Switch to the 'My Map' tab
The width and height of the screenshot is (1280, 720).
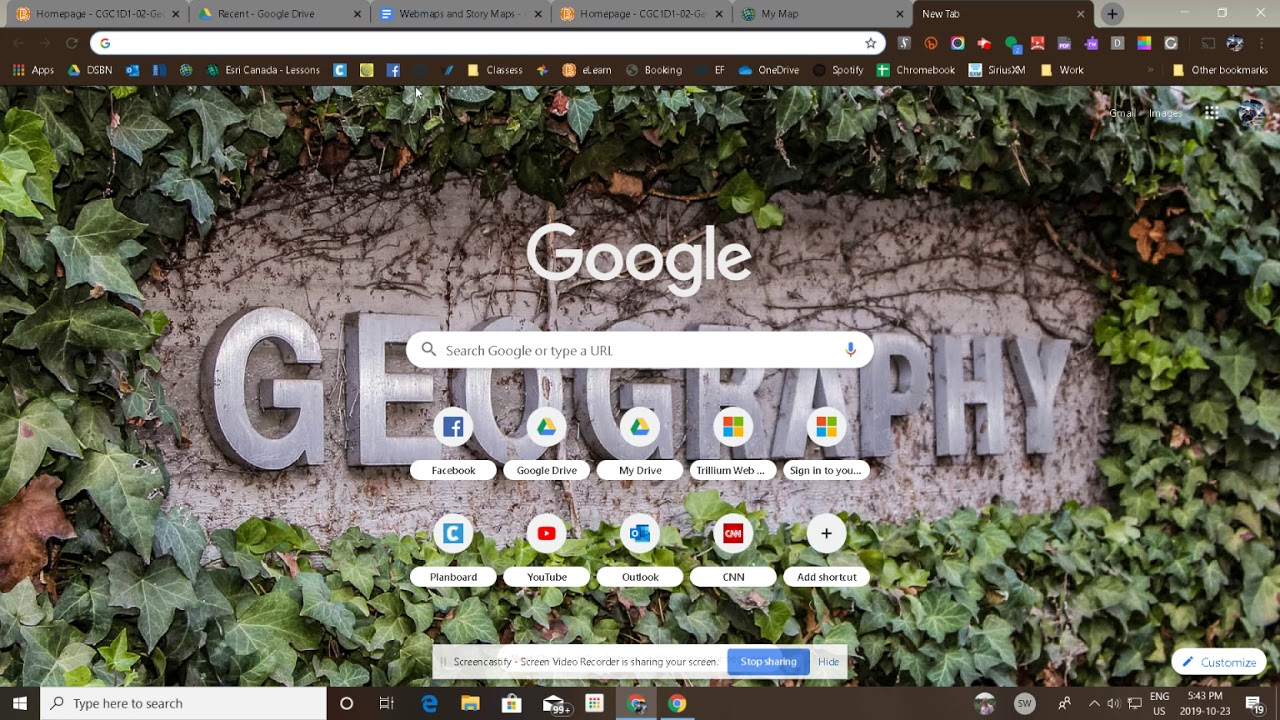[x=822, y=14]
